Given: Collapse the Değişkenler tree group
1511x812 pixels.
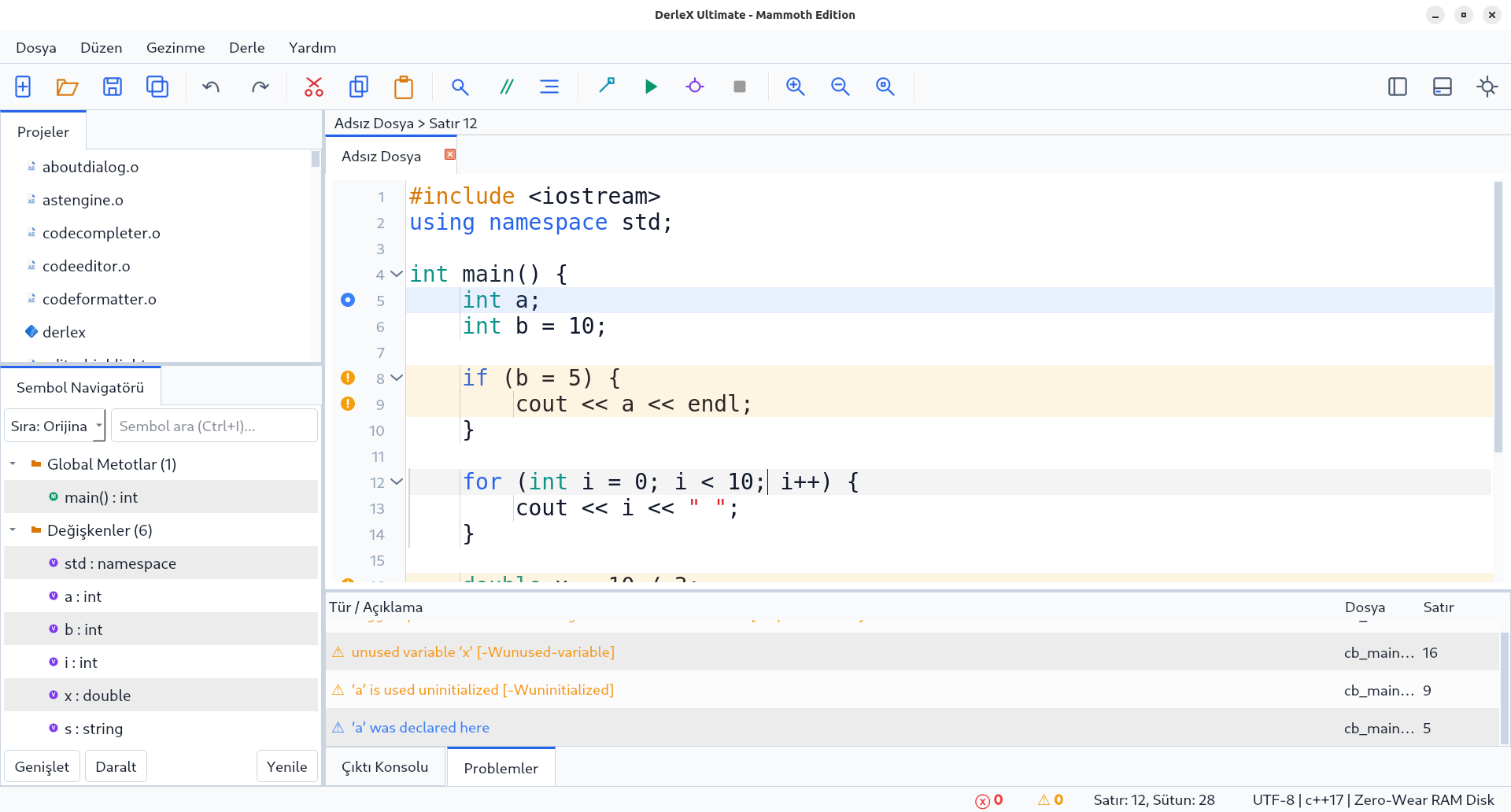Looking at the screenshot, I should tap(13, 530).
